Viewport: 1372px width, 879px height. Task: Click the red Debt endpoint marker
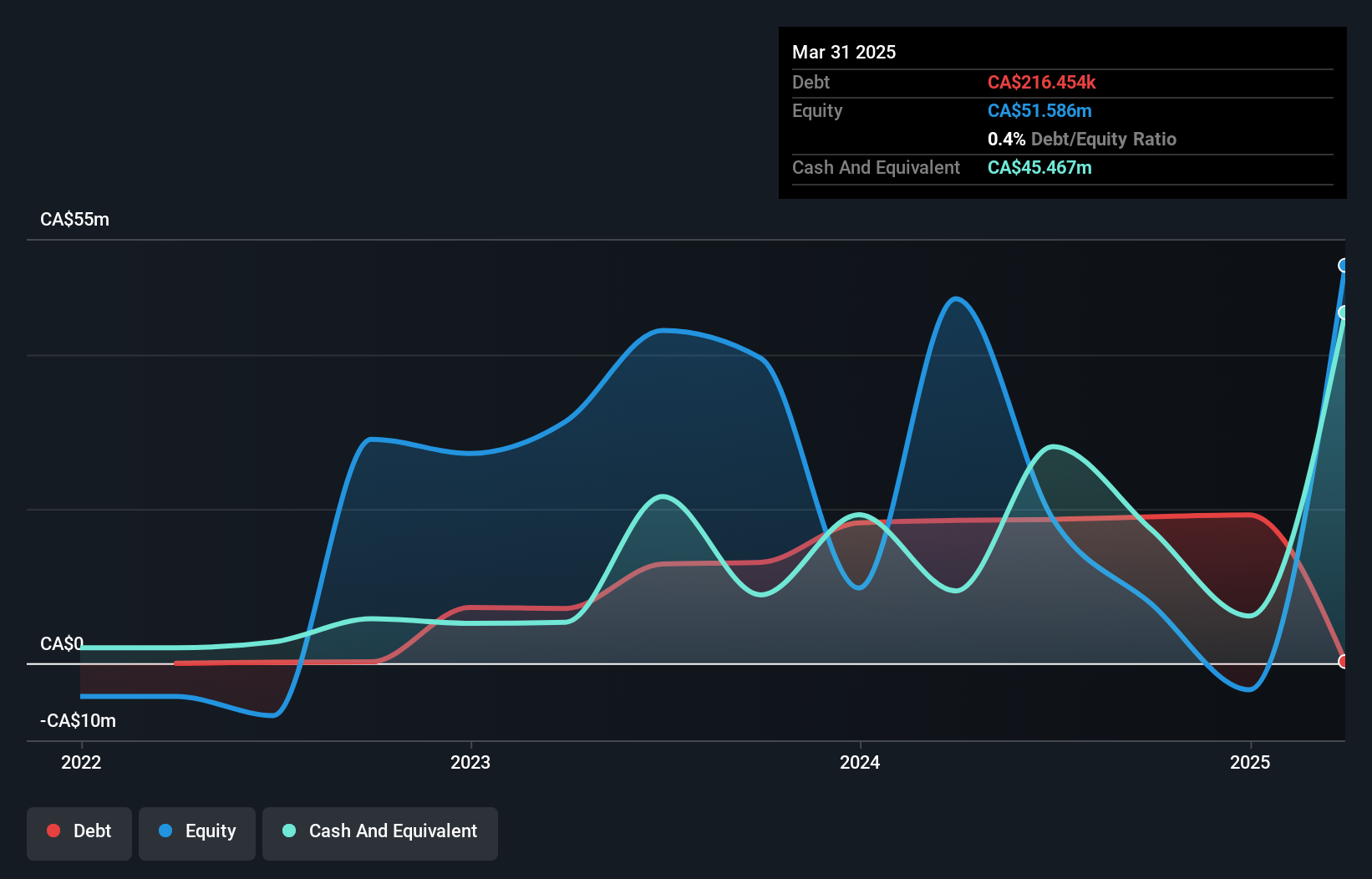1344,662
